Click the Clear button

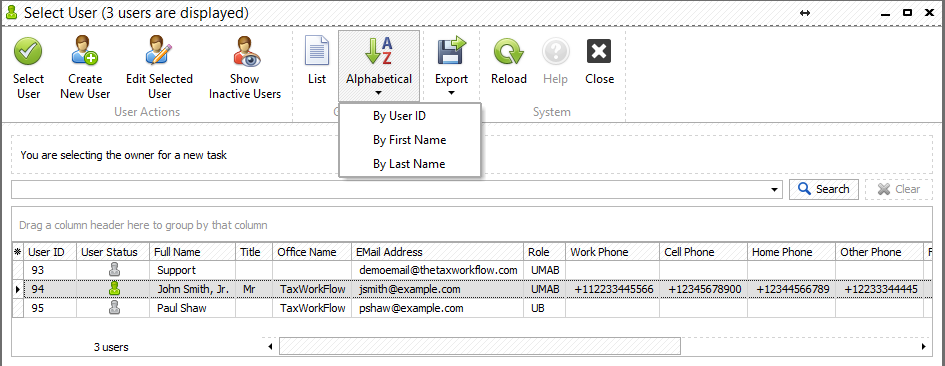coord(899,189)
